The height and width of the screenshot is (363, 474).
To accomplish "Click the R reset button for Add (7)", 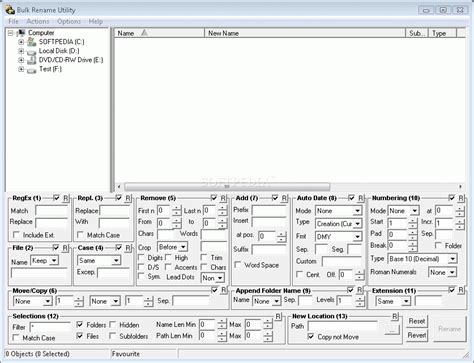I will tap(284, 198).
